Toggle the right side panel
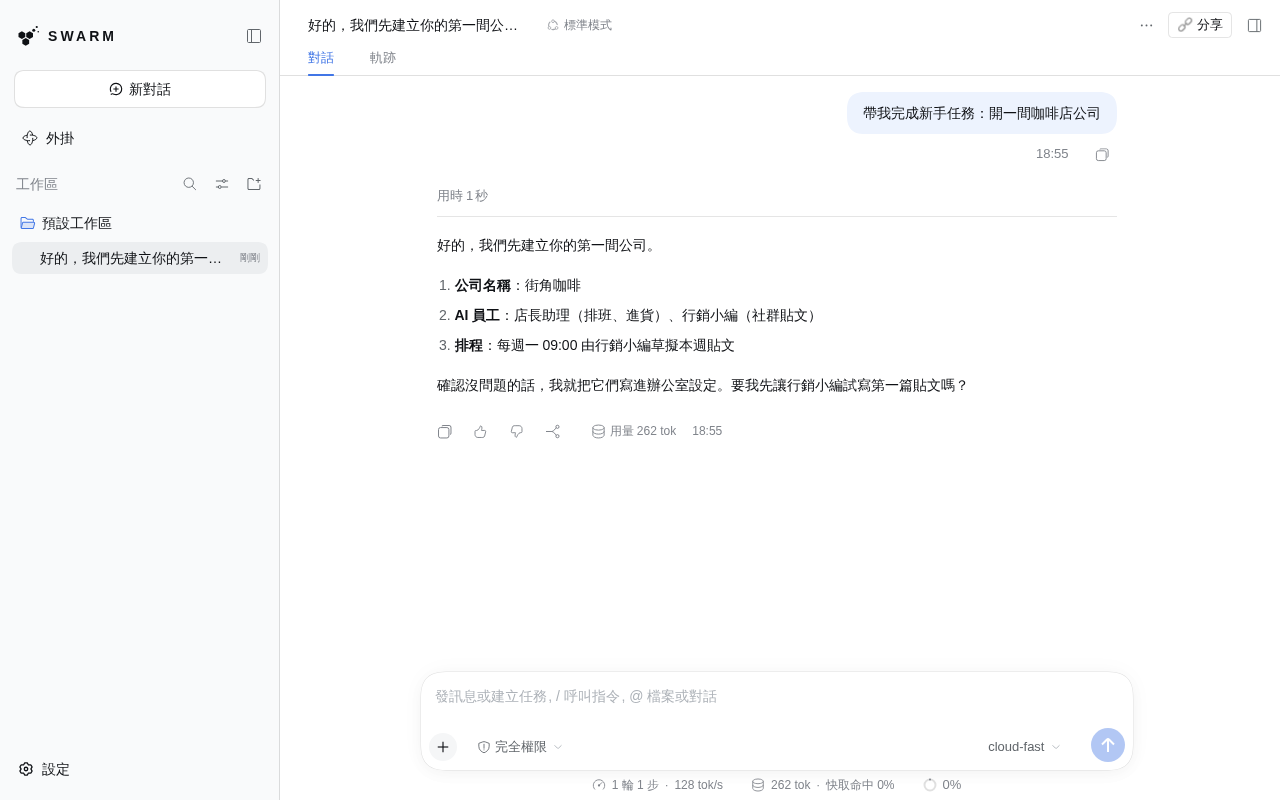Viewport: 1280px width, 800px height. [1254, 25]
